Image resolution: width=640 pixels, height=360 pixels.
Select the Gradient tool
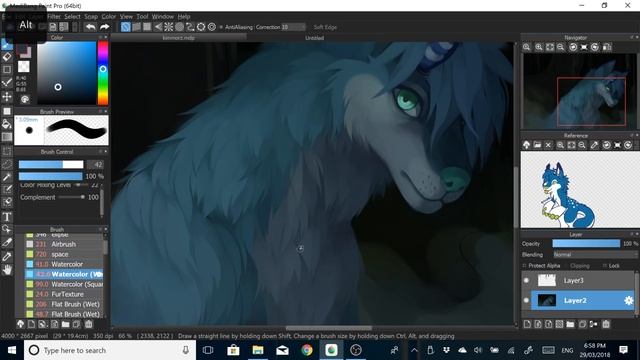[7, 137]
